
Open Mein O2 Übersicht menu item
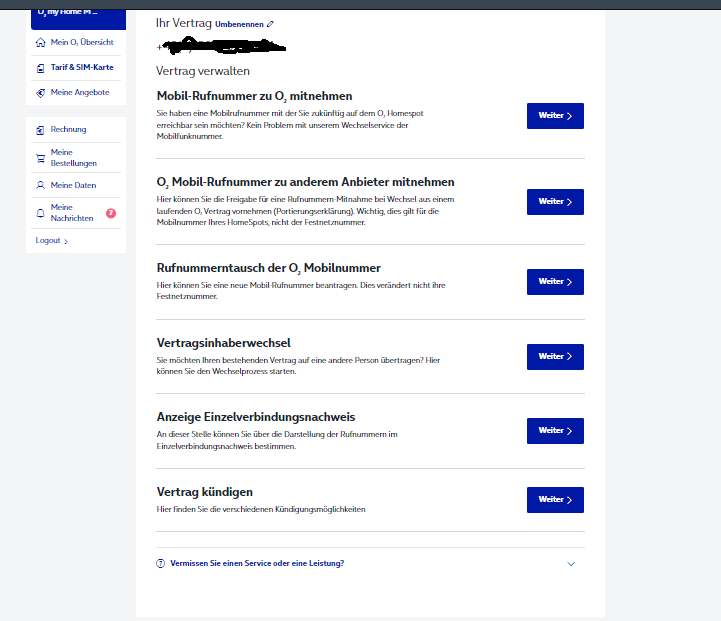pyautogui.click(x=76, y=42)
